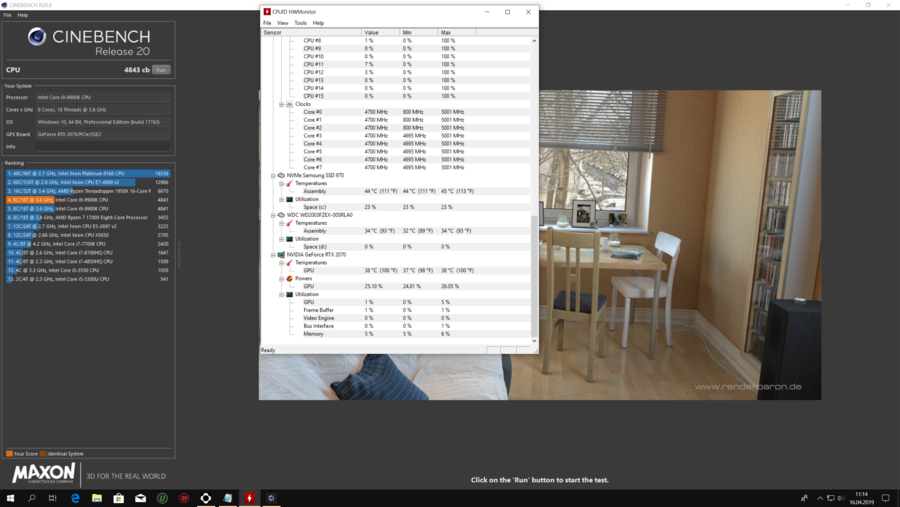The image size is (900, 507).
Task: Open Microsoft Store from the taskbar
Action: point(118,498)
